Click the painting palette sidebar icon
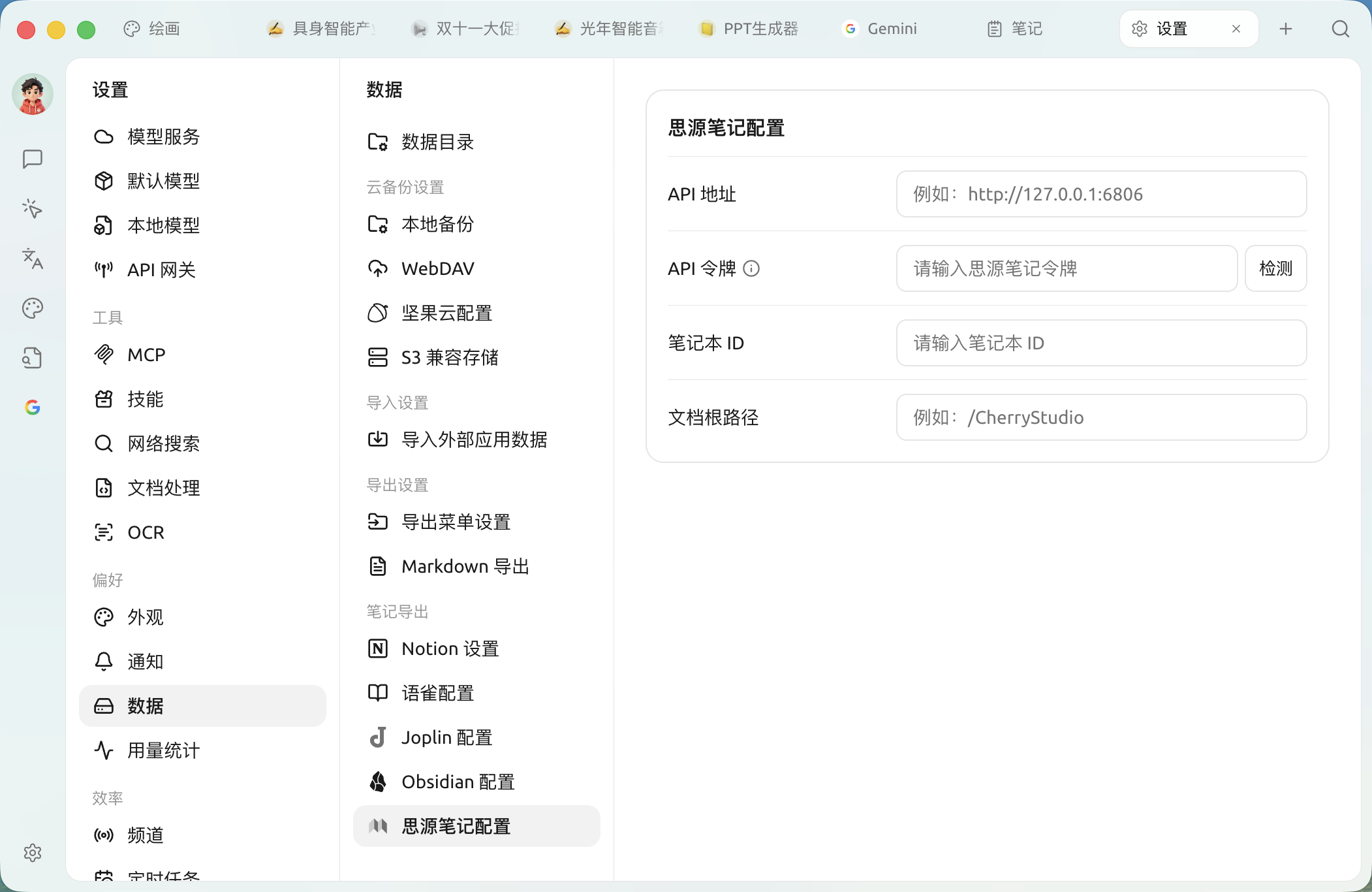1372x892 pixels. [x=32, y=308]
